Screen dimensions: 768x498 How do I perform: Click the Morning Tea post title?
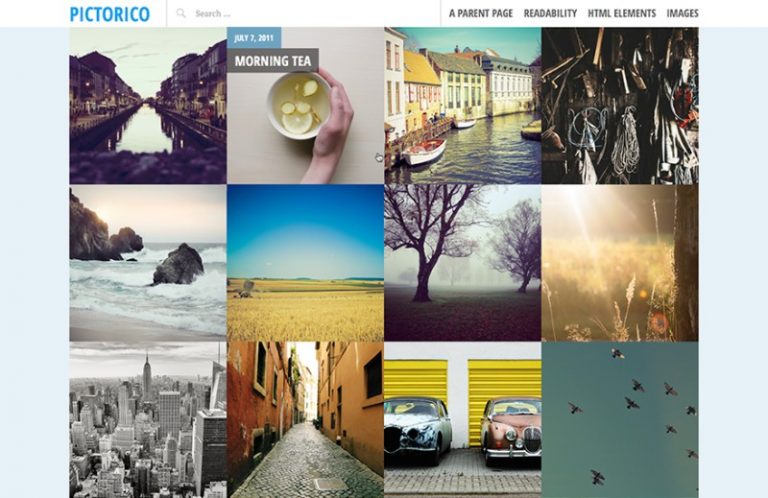[273, 61]
